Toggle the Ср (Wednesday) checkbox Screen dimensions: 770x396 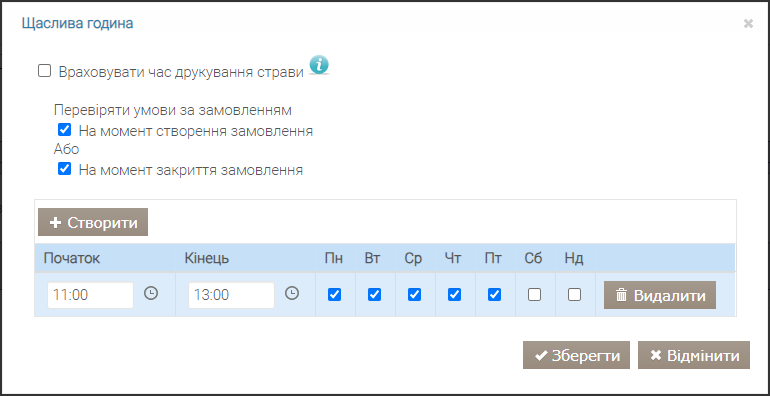click(x=414, y=294)
